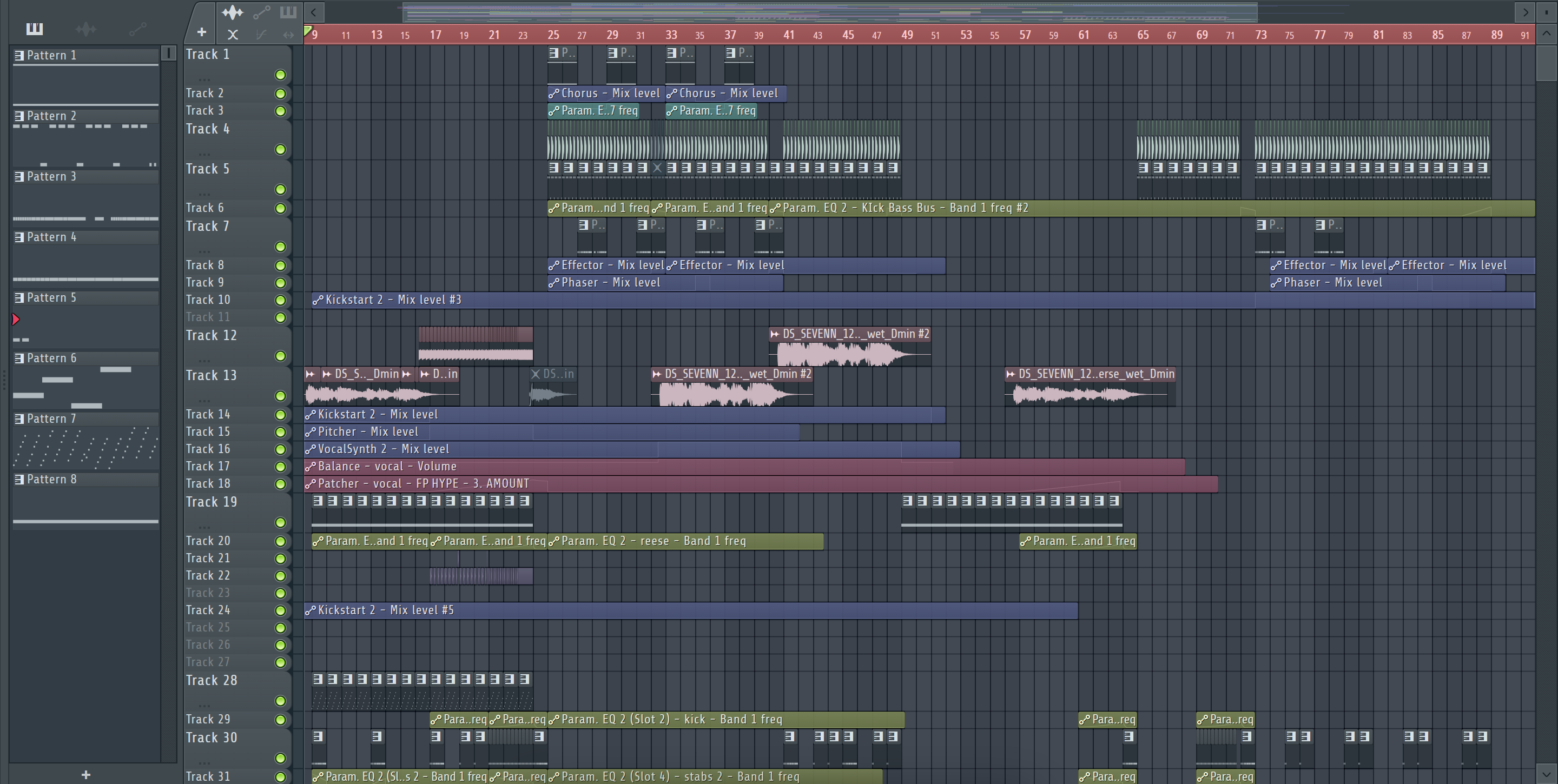This screenshot has width=1558, height=784.
Task: Click the scroll down arrow at bottom right
Action: click(1547, 773)
